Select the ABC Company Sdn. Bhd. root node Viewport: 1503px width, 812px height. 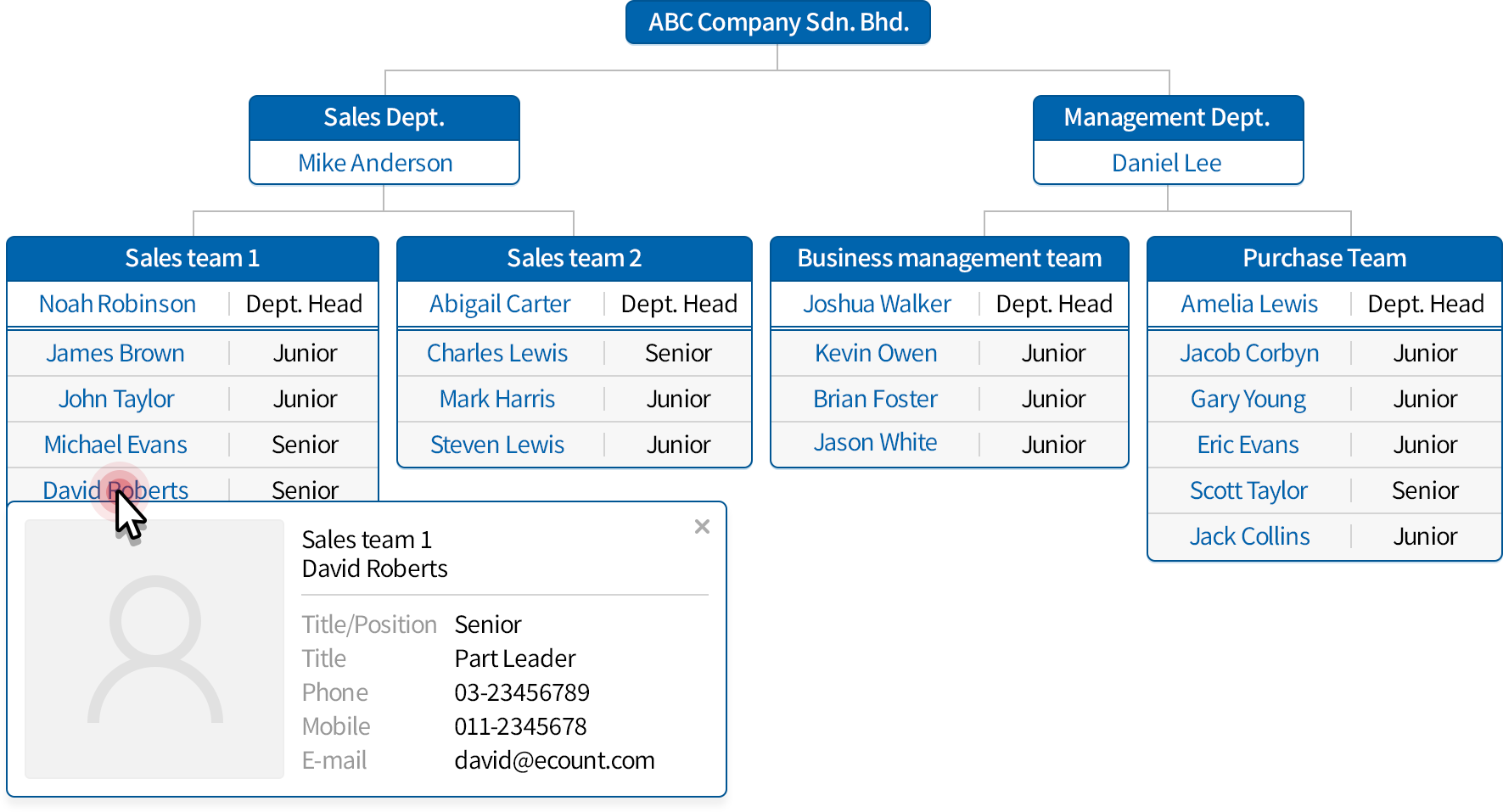pyautogui.click(x=777, y=23)
